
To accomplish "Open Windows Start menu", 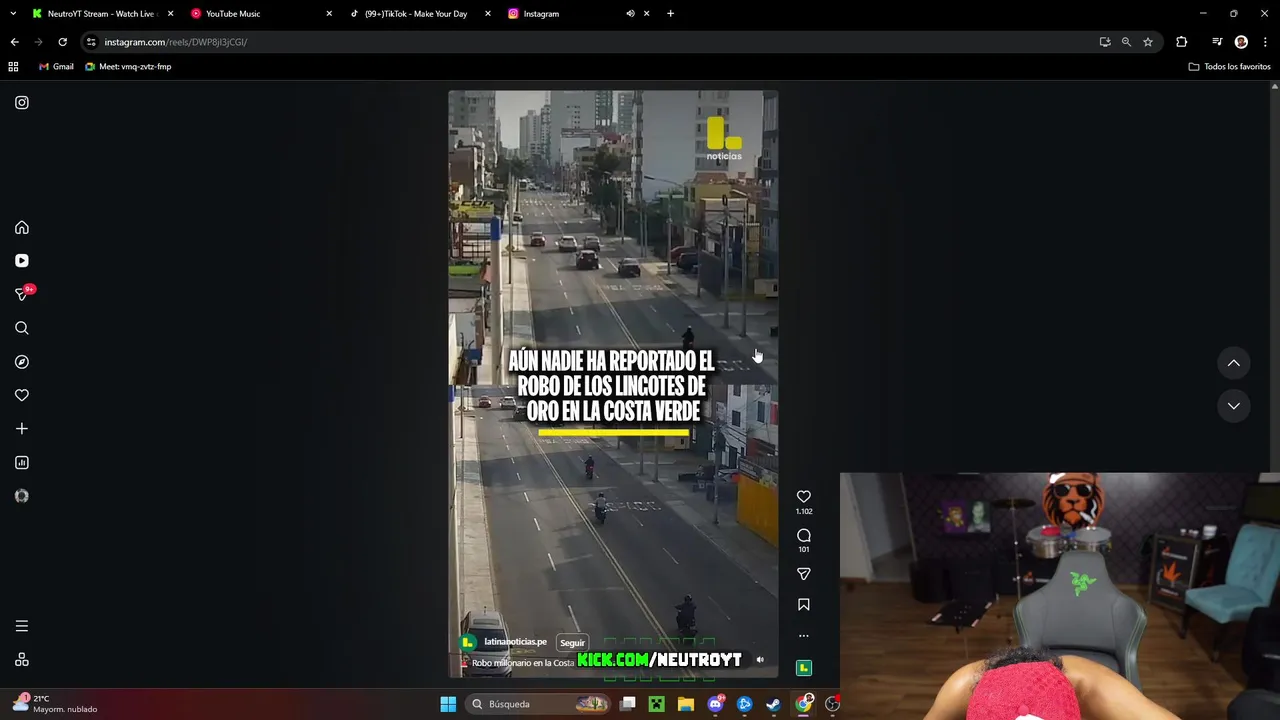I will tap(448, 704).
